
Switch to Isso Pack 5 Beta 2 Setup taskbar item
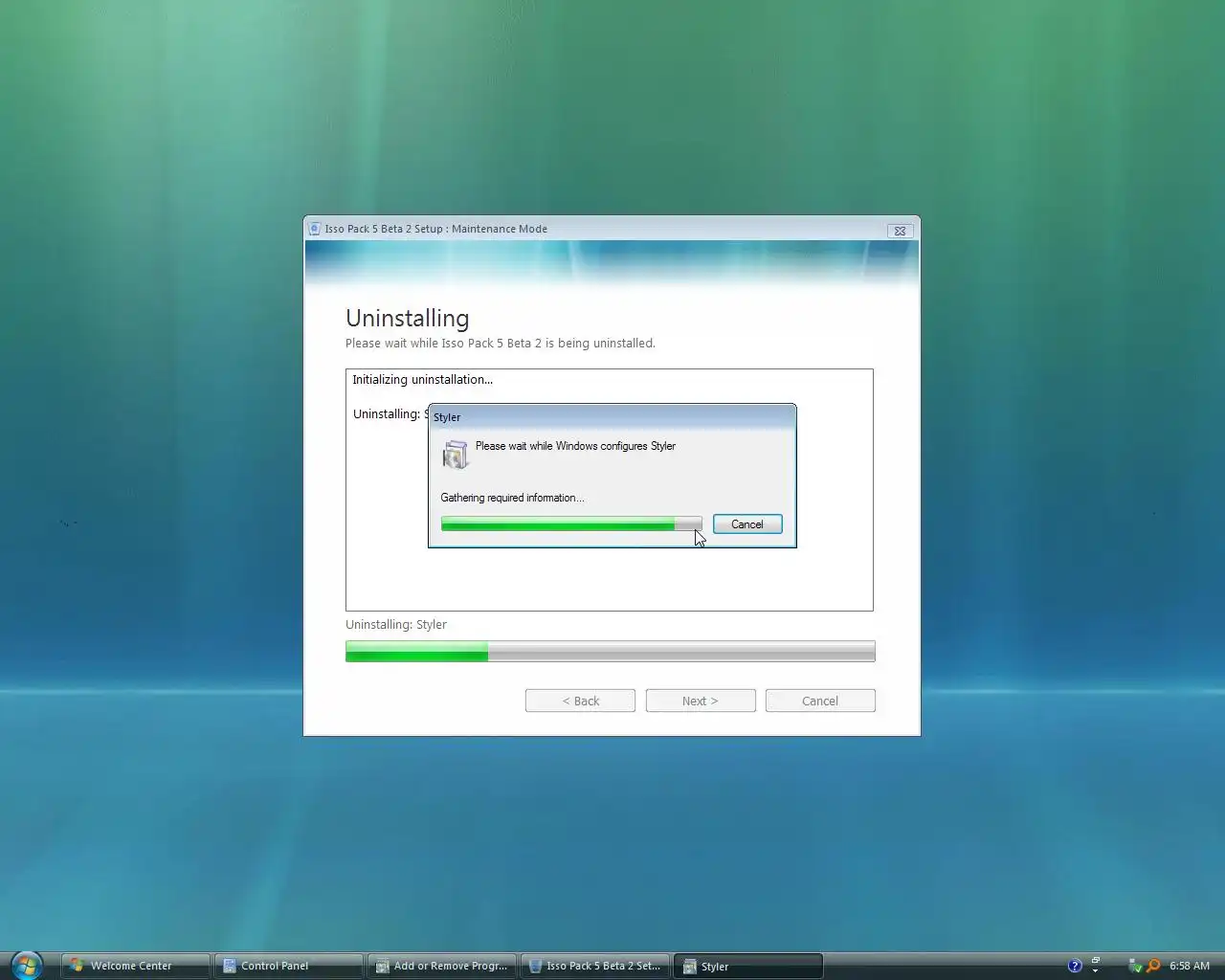(594, 966)
